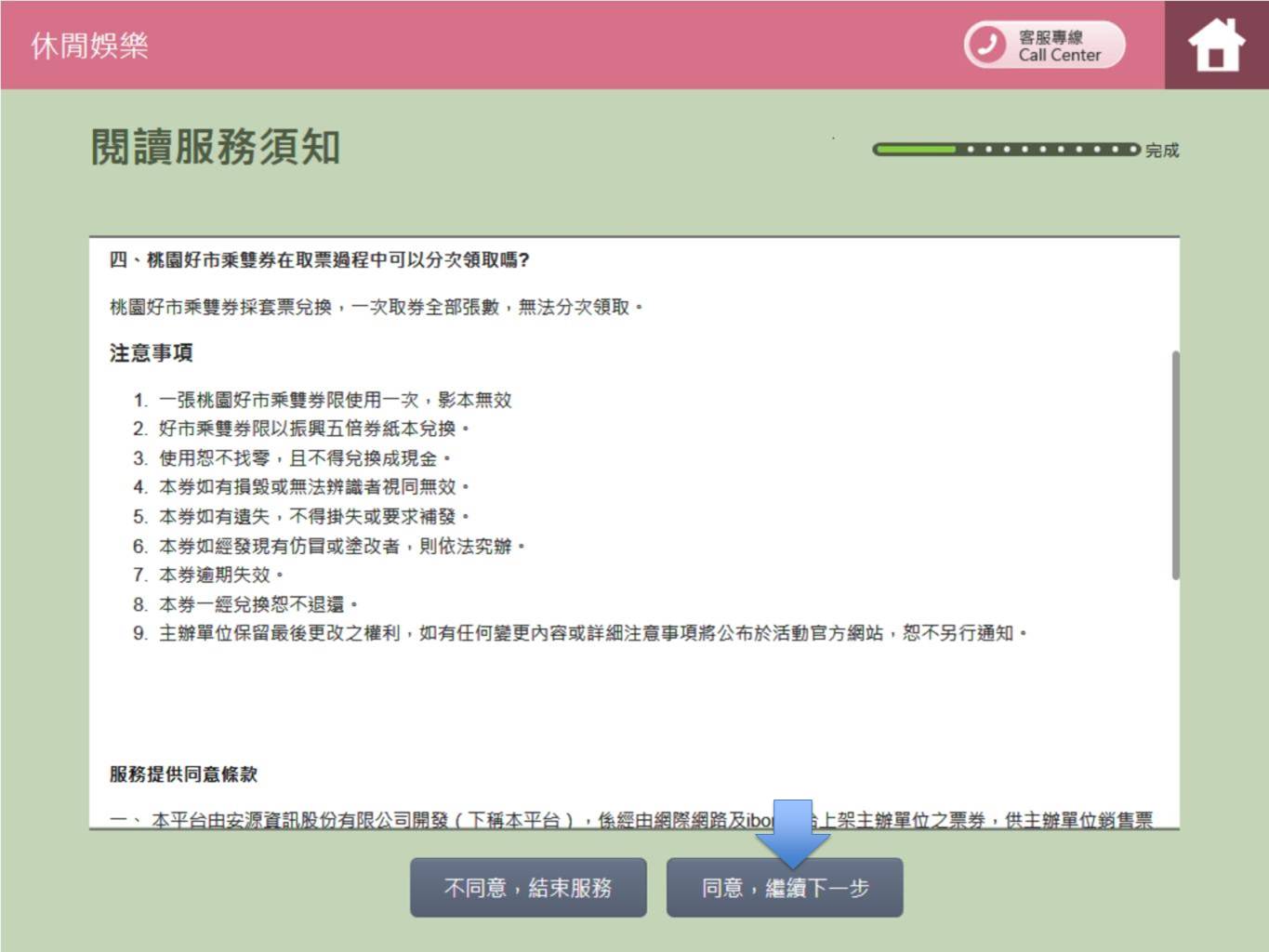Viewport: 1269px width, 952px height.
Task: Select note 1 about 影本無效
Action: point(335,400)
